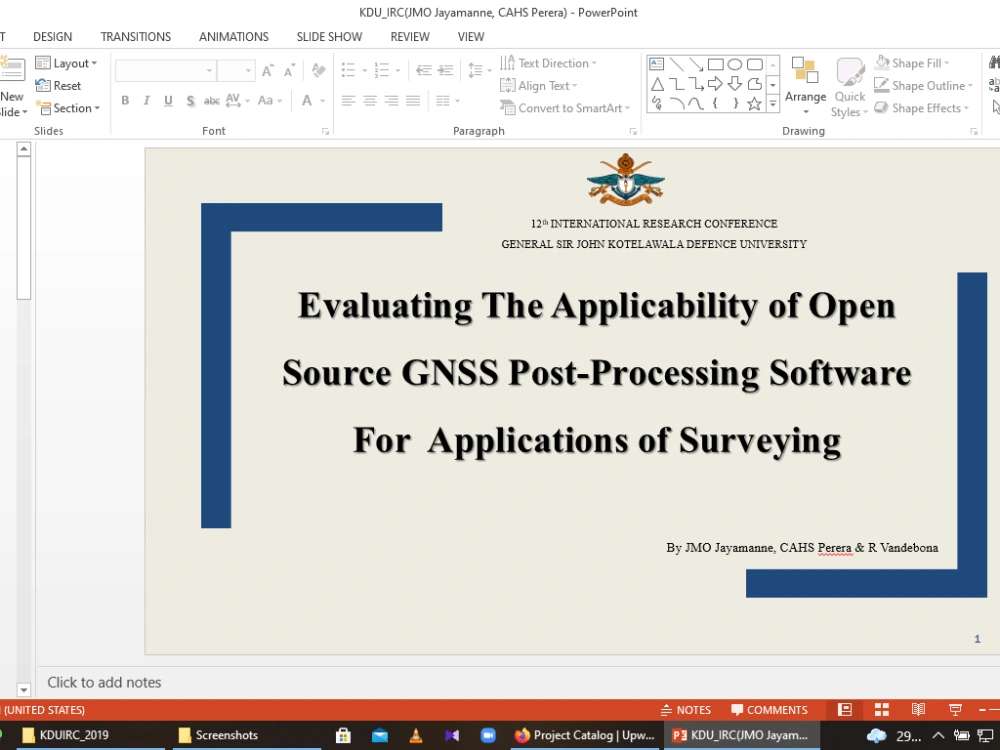Click Reset slide button
Viewport: 1000px width, 750px height.
[x=59, y=85]
